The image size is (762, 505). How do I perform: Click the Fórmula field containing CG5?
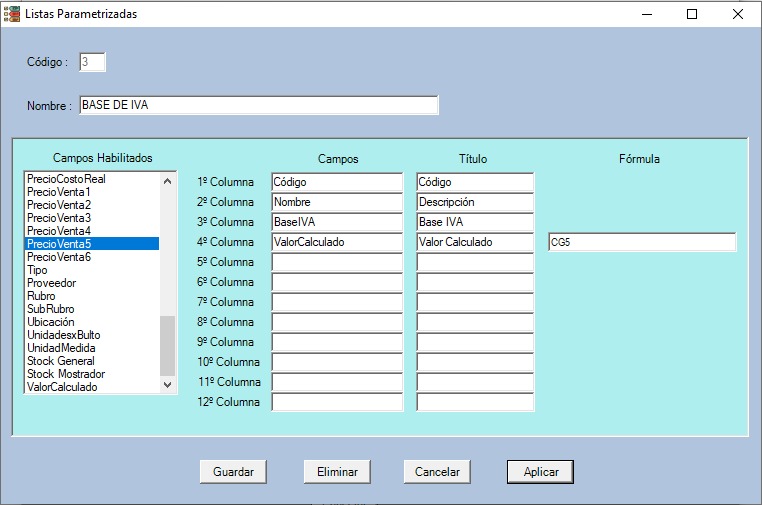(x=641, y=242)
